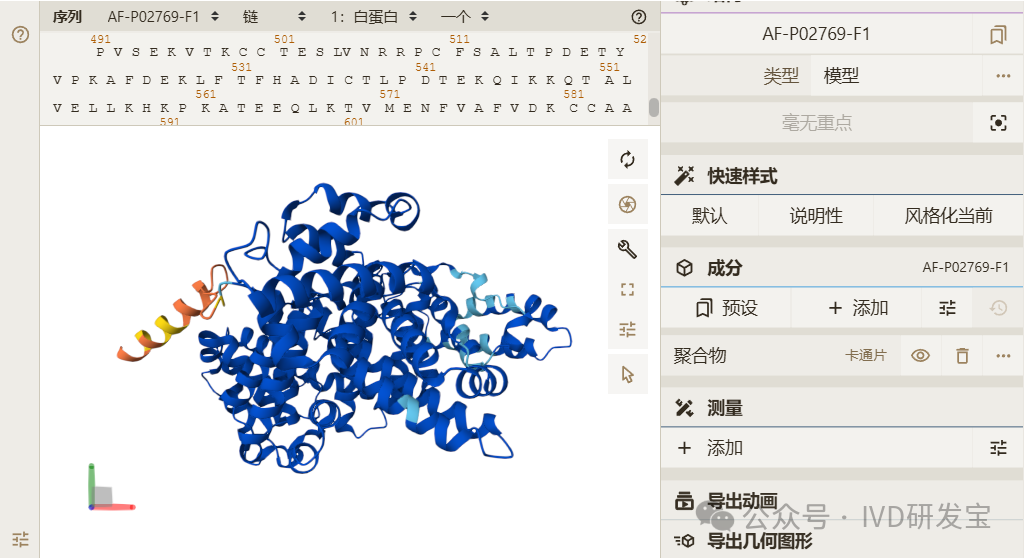
Task: Toggle fullscreen expand icon in viewport
Action: tap(627, 290)
